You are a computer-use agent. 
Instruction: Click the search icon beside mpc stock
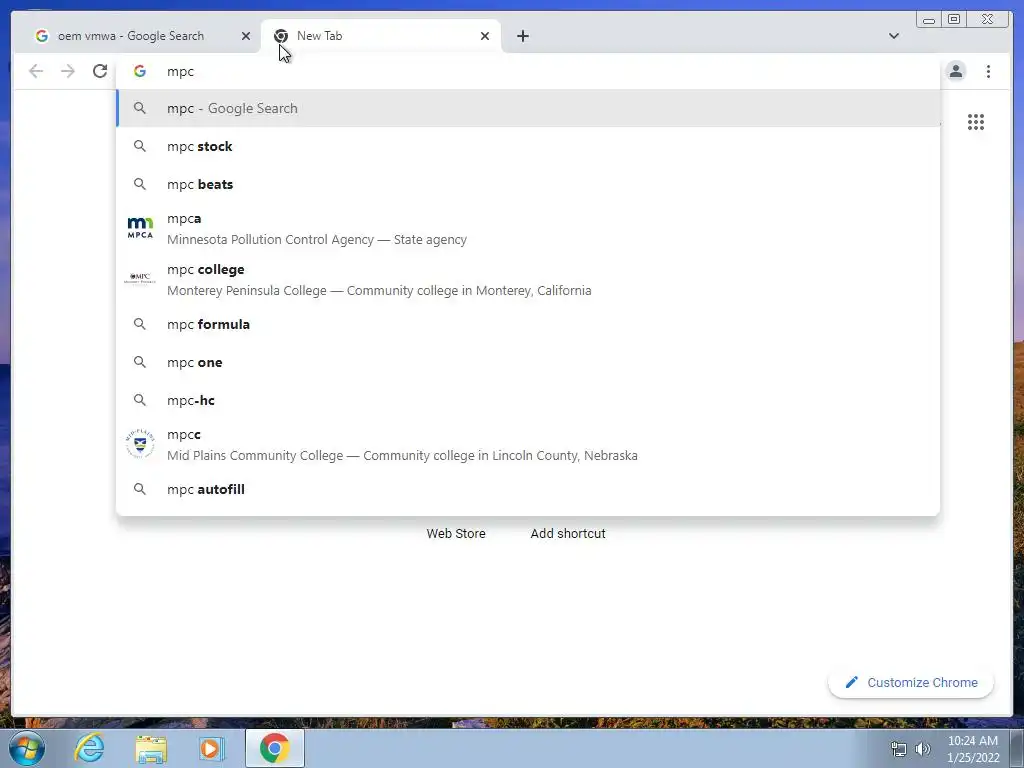click(140, 146)
